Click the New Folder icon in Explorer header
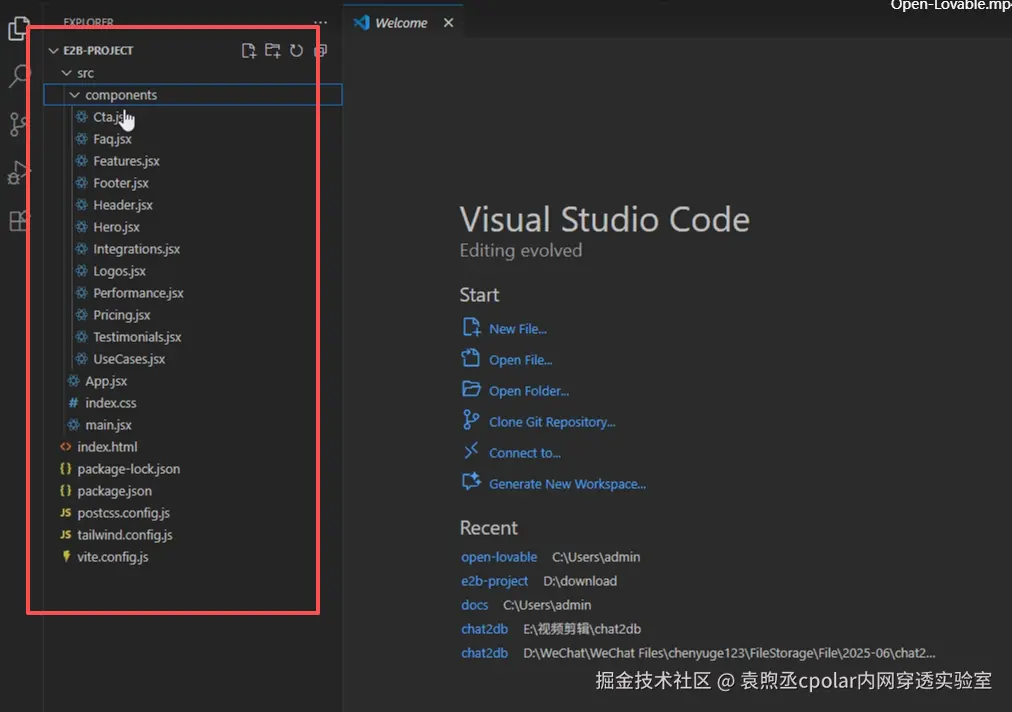Viewport: 1012px width, 712px height. pos(272,51)
